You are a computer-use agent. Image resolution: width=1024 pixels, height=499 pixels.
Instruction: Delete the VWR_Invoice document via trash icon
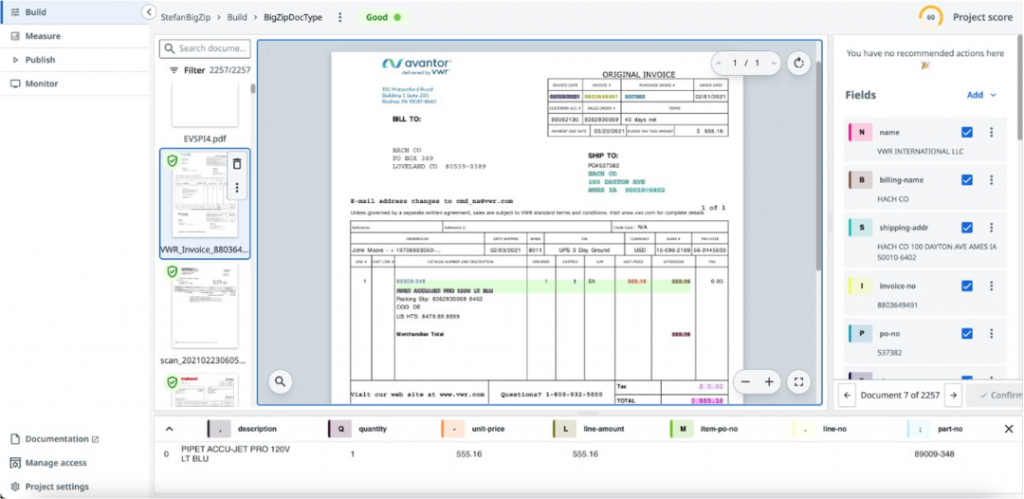point(237,164)
